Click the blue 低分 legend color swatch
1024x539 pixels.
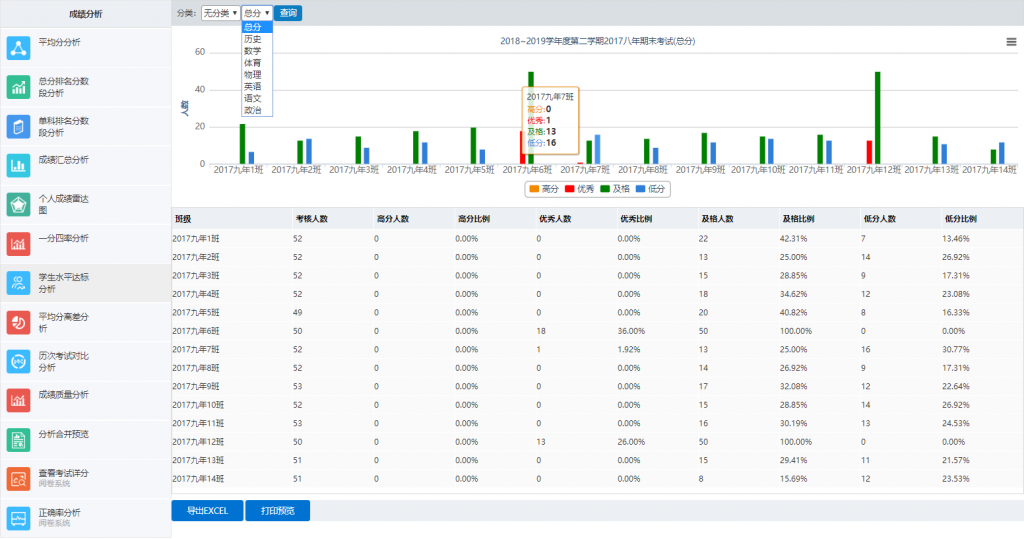click(641, 188)
